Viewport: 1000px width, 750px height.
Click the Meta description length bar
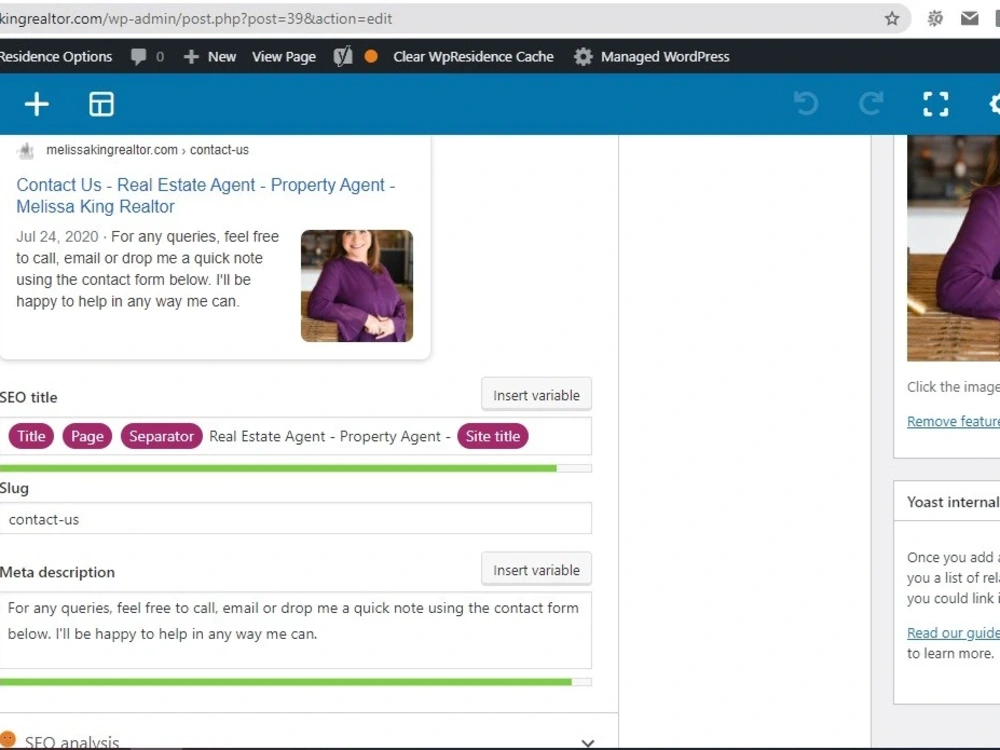295,682
